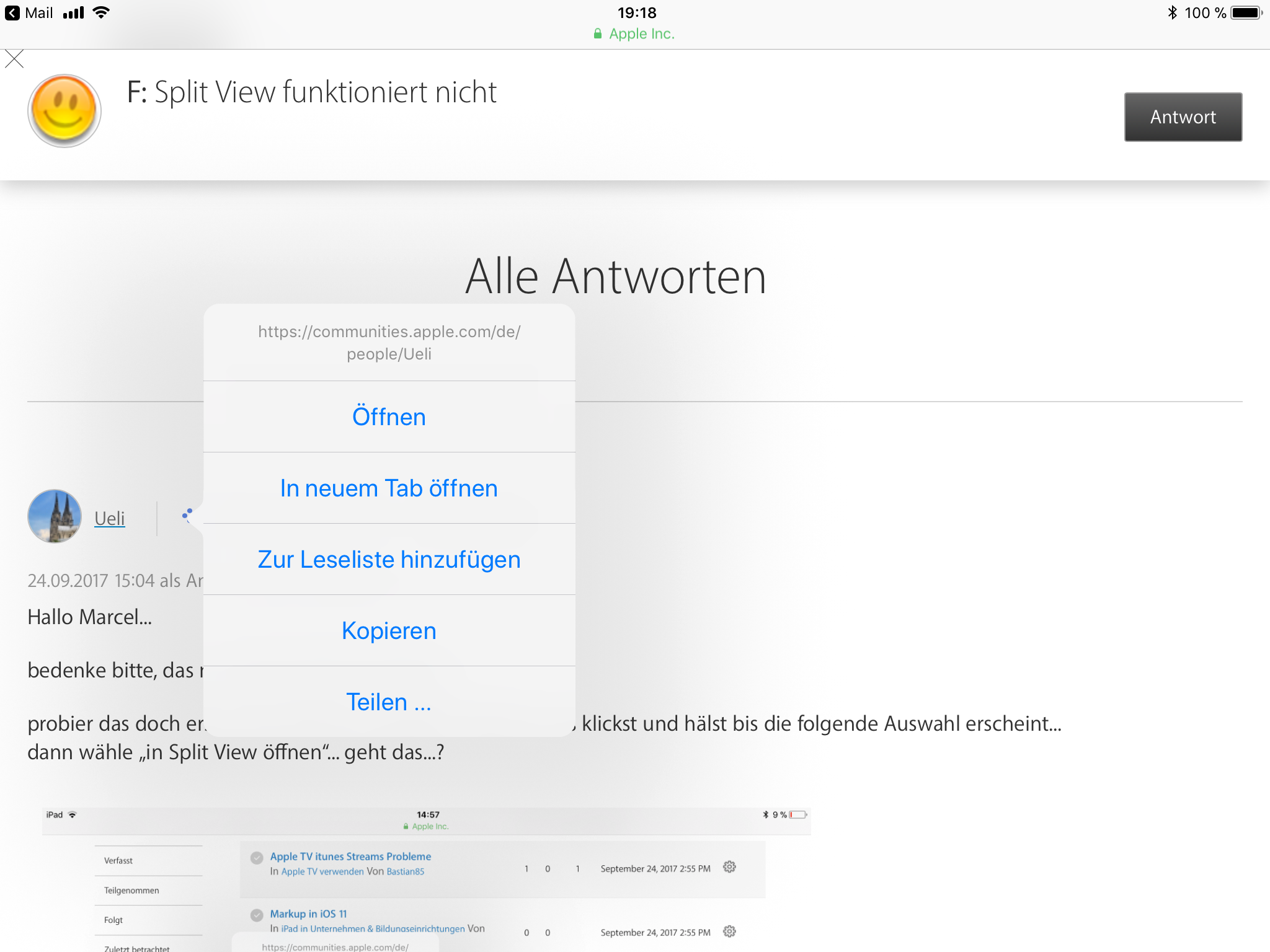Close the page with the X icon
Image resolution: width=1270 pixels, height=952 pixels.
14,59
